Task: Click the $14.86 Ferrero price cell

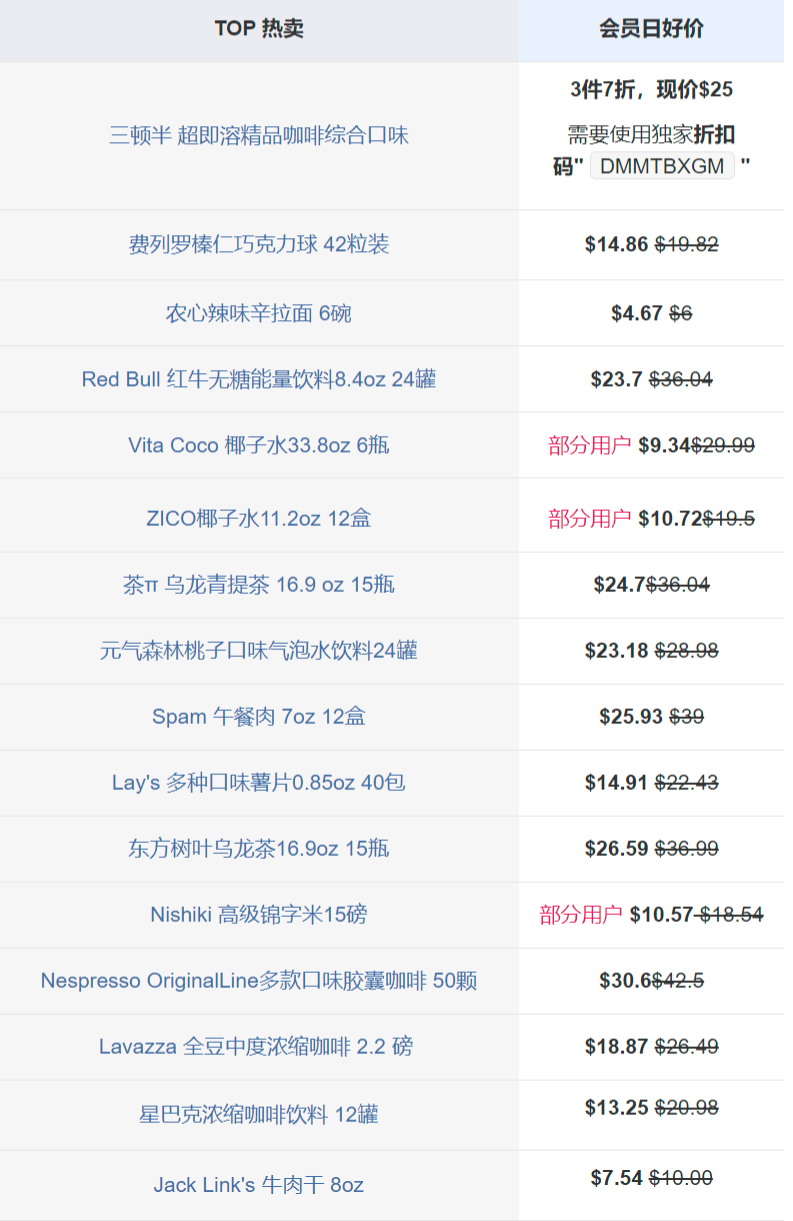Action: (617, 244)
